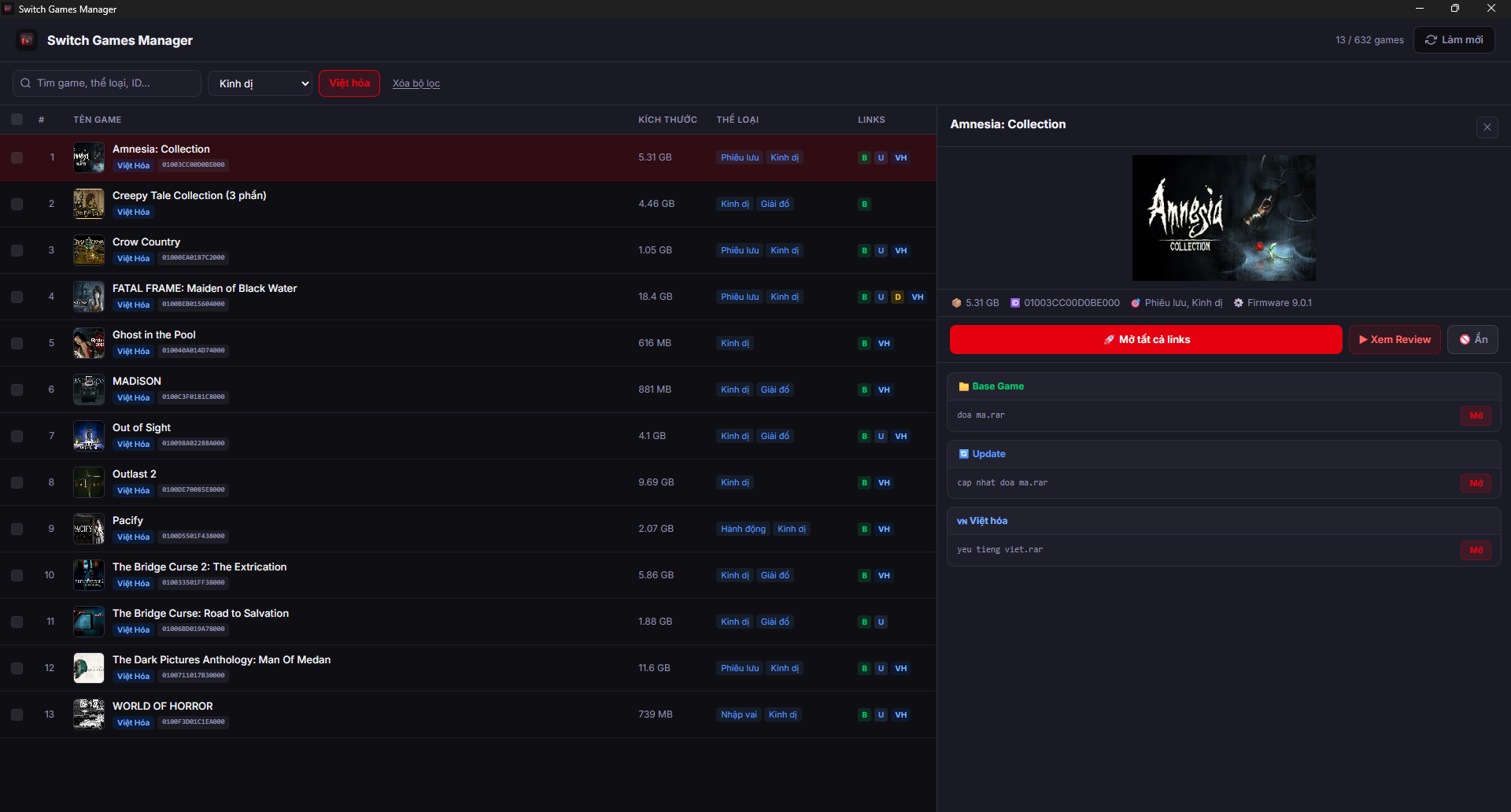Click the B link badge for Amnesia: Collection
1511x812 pixels.
point(864,157)
